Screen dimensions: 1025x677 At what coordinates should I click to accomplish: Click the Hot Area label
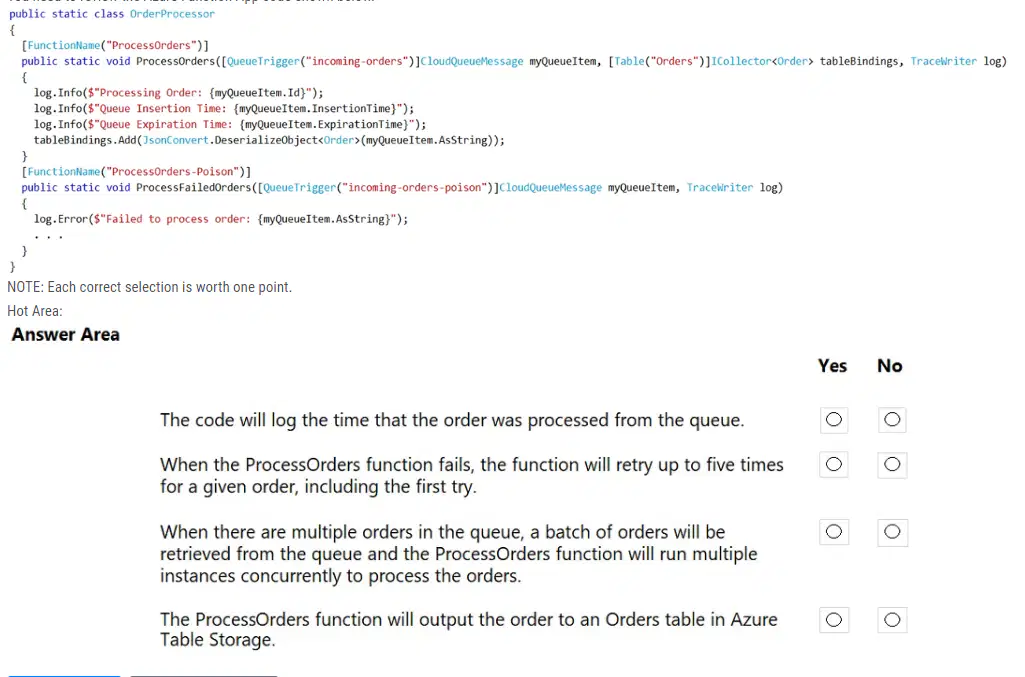(35, 311)
